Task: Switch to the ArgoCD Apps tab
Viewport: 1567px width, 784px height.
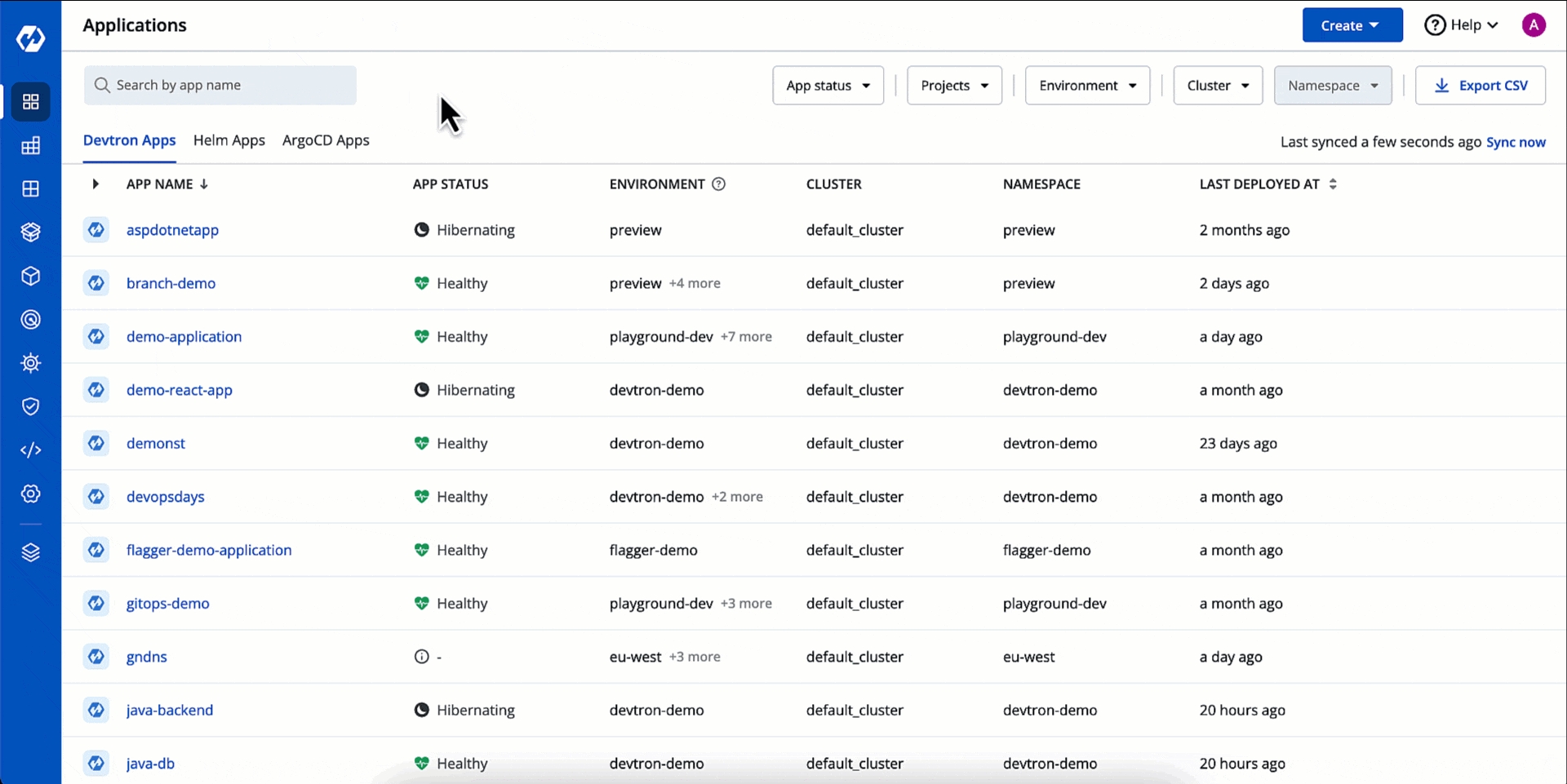Action: (326, 140)
